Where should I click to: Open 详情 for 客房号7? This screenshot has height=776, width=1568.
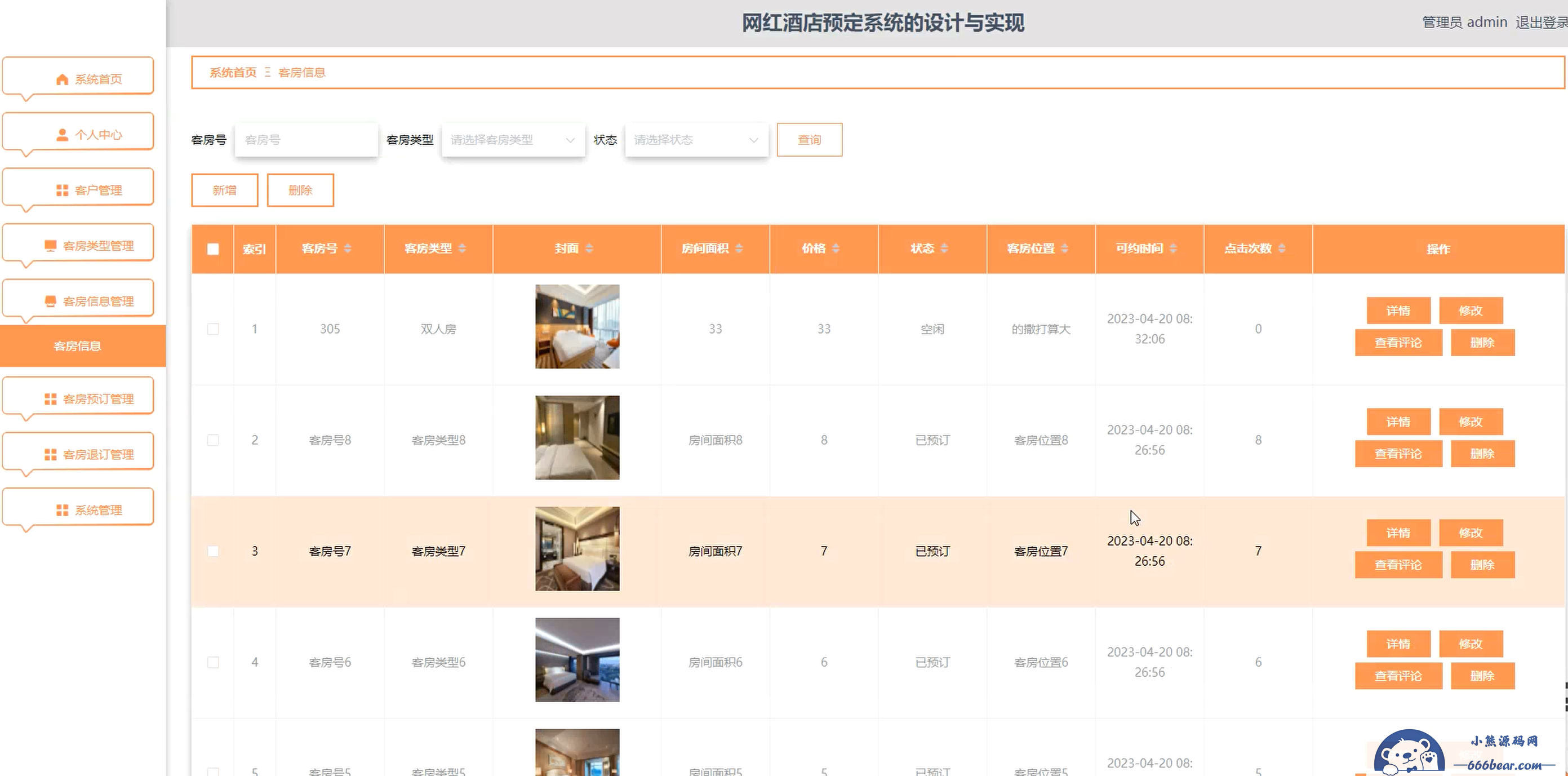tap(1398, 533)
